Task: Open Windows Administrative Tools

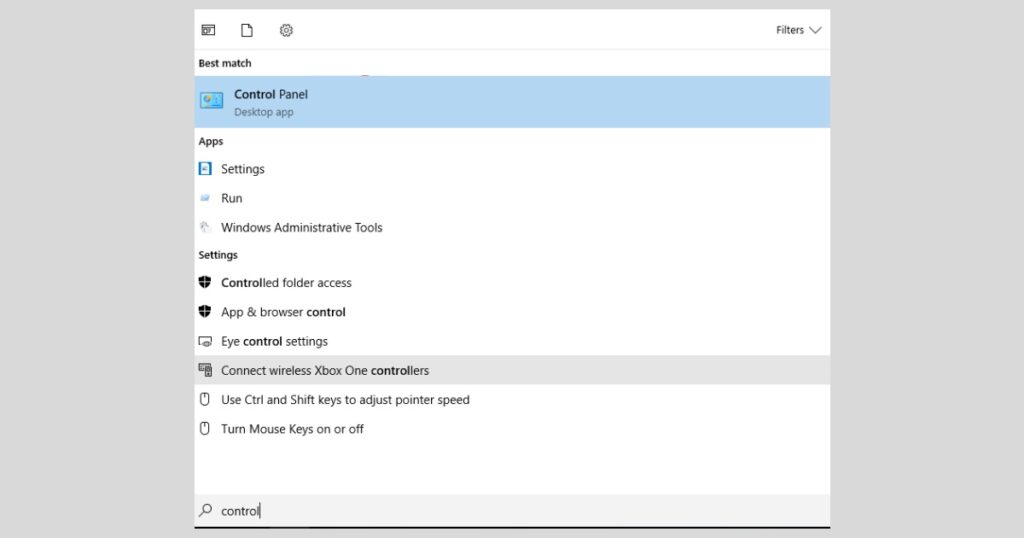Action: tap(301, 227)
